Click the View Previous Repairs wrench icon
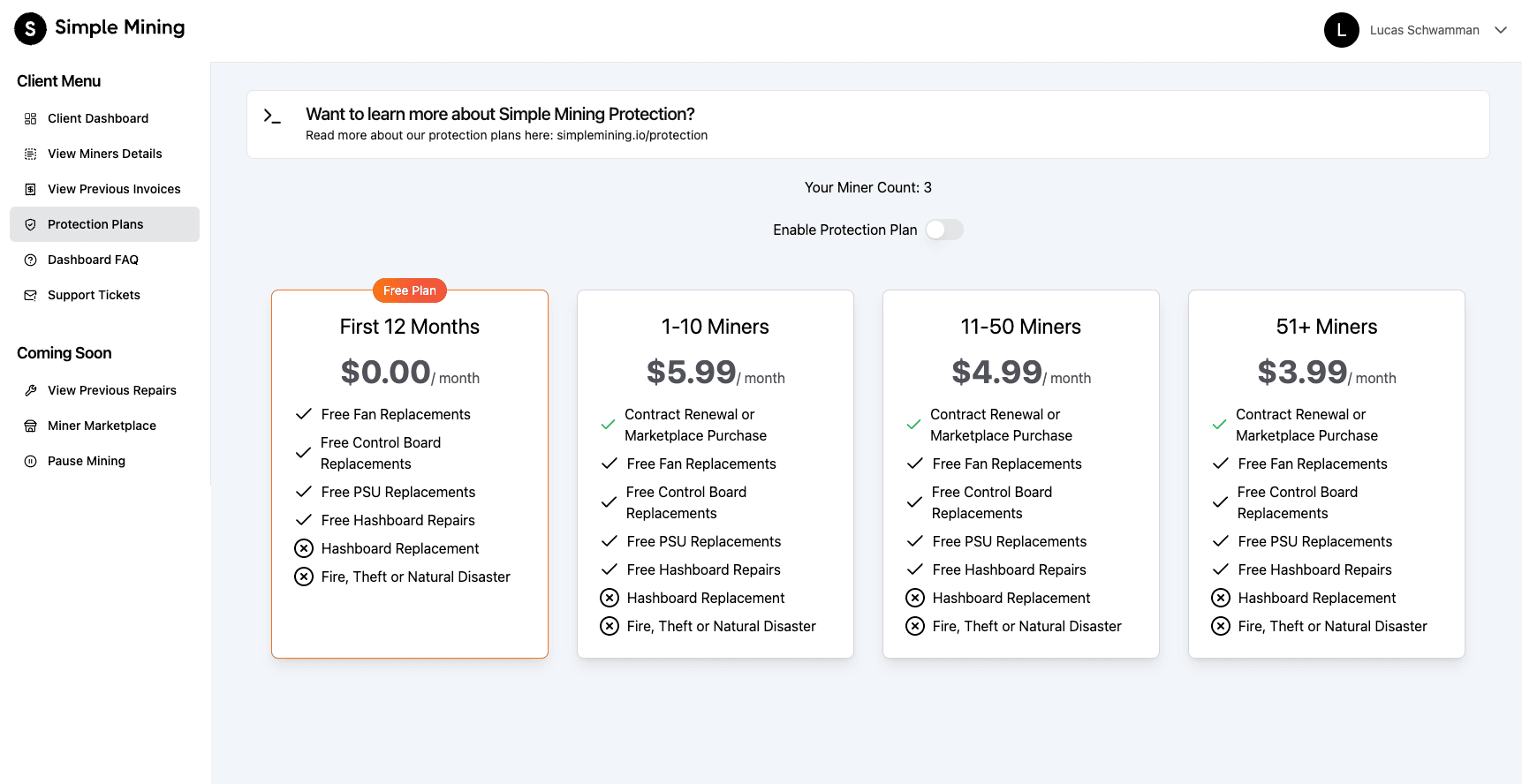The width and height of the screenshot is (1522, 784). tap(30, 390)
